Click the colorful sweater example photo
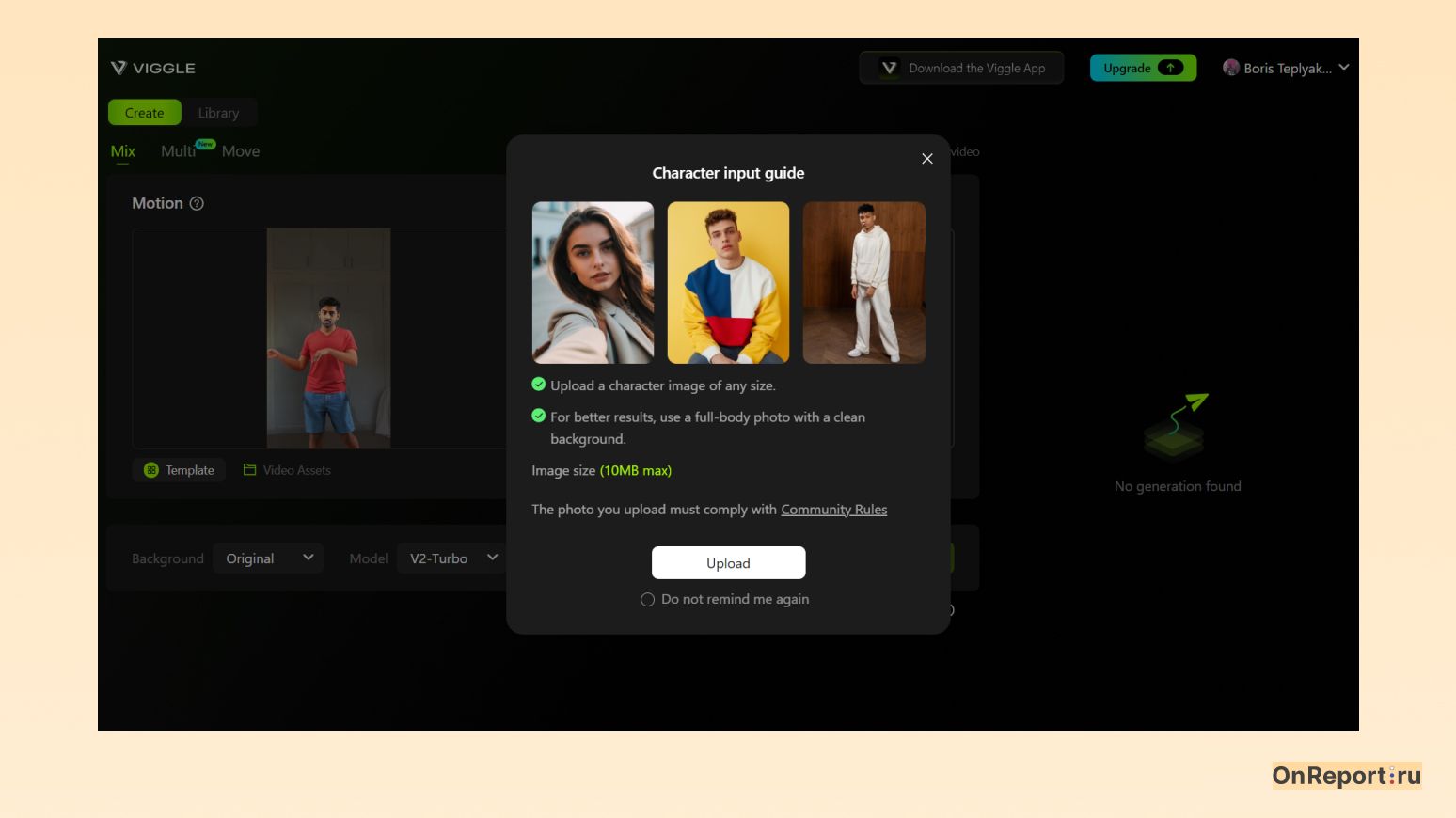This screenshot has height=818, width=1456. point(728,282)
